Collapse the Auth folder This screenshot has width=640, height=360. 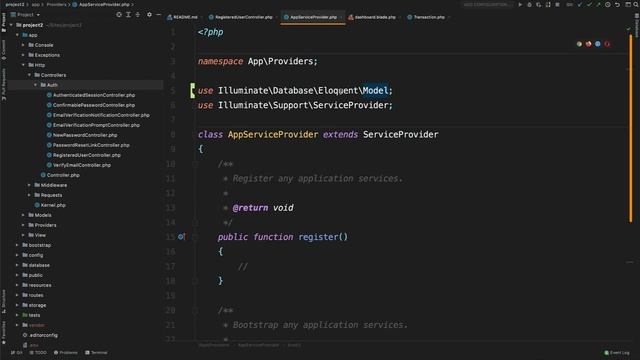pyautogui.click(x=36, y=85)
